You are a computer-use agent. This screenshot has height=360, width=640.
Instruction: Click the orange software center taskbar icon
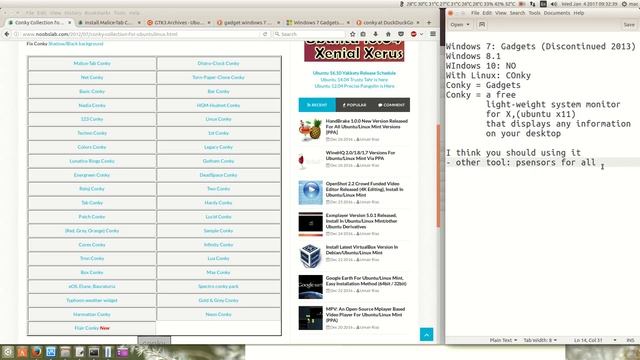(22, 352)
